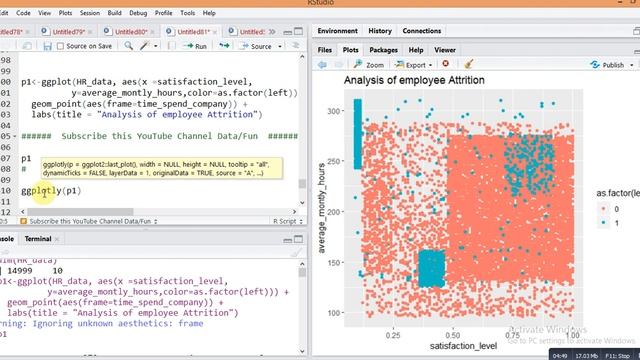This screenshot has width=640, height=360.
Task: Collapse the code section fold arrow
Action: point(15,136)
